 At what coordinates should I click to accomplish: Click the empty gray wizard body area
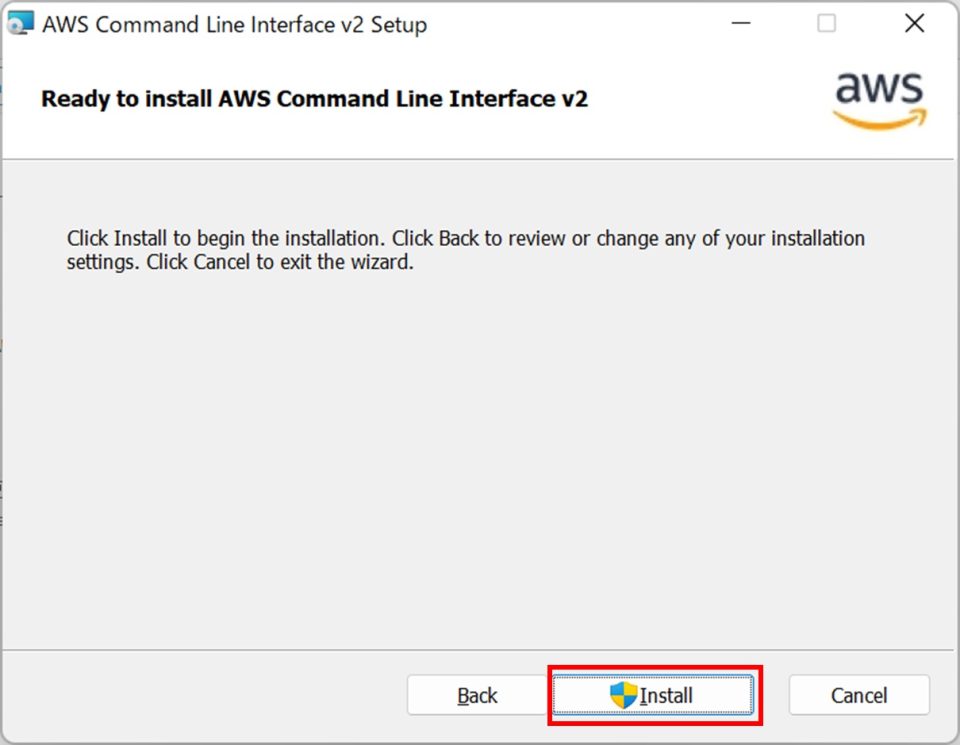tap(480, 450)
